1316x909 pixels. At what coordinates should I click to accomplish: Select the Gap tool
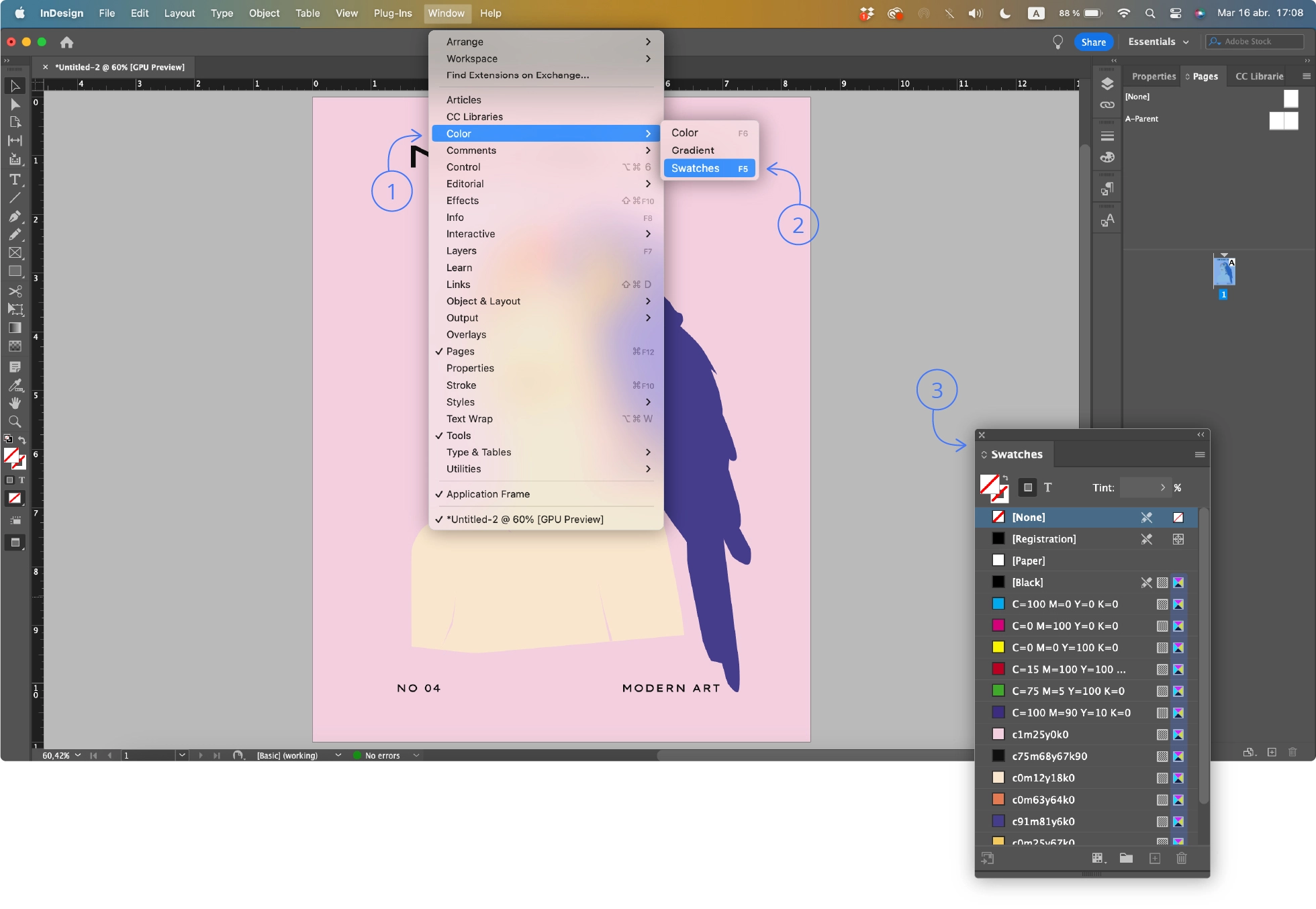pos(15,140)
